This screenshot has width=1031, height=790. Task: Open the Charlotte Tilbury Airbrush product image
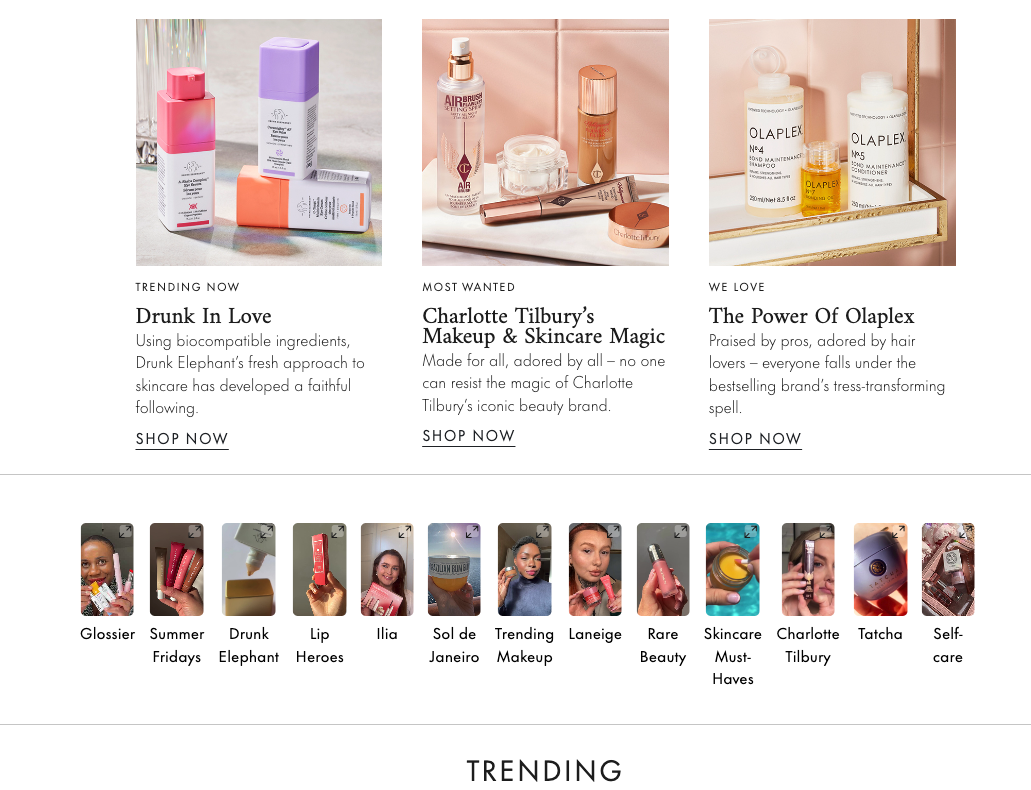(x=545, y=142)
